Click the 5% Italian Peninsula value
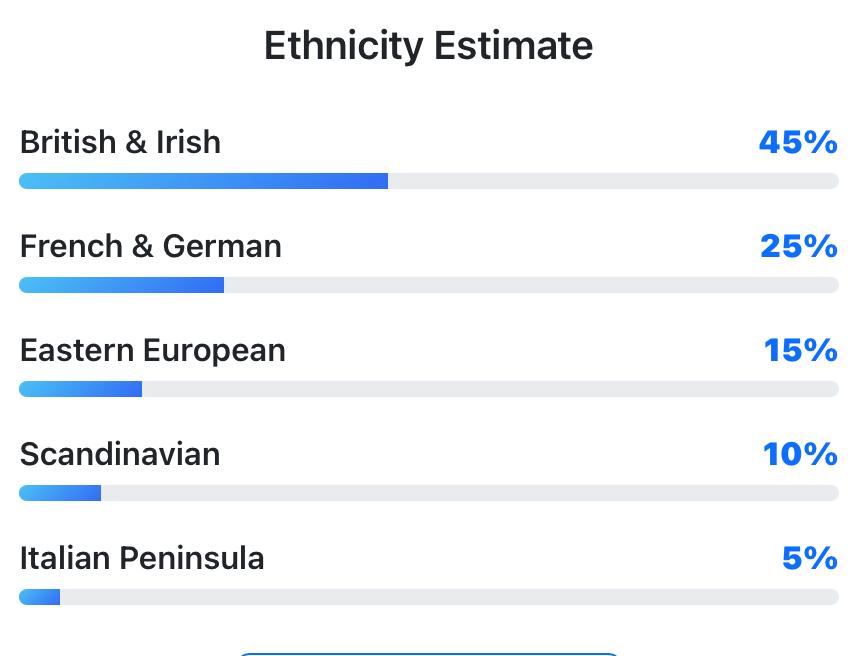862x656 pixels. (809, 558)
